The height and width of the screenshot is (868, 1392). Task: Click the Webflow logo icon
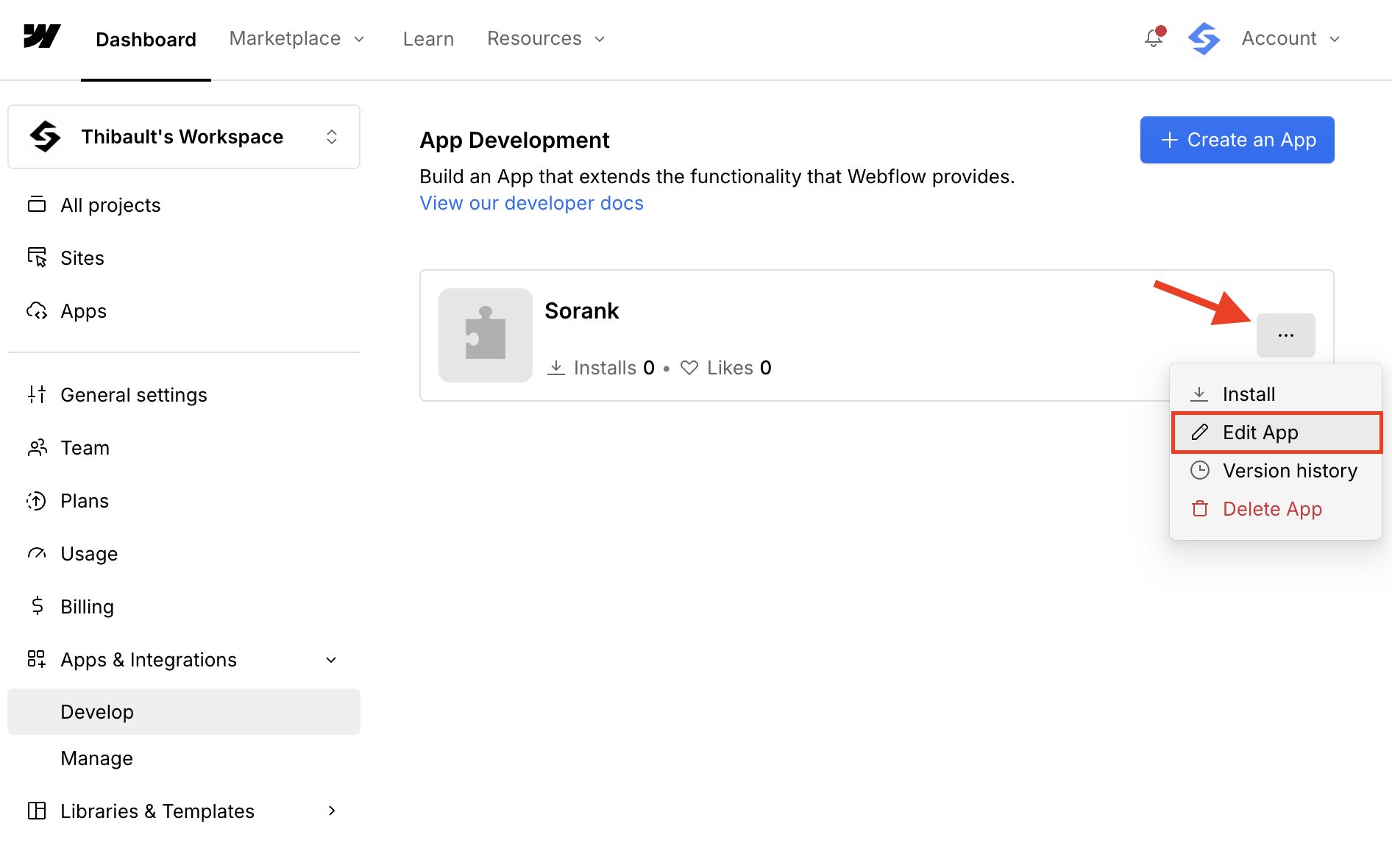click(x=42, y=37)
